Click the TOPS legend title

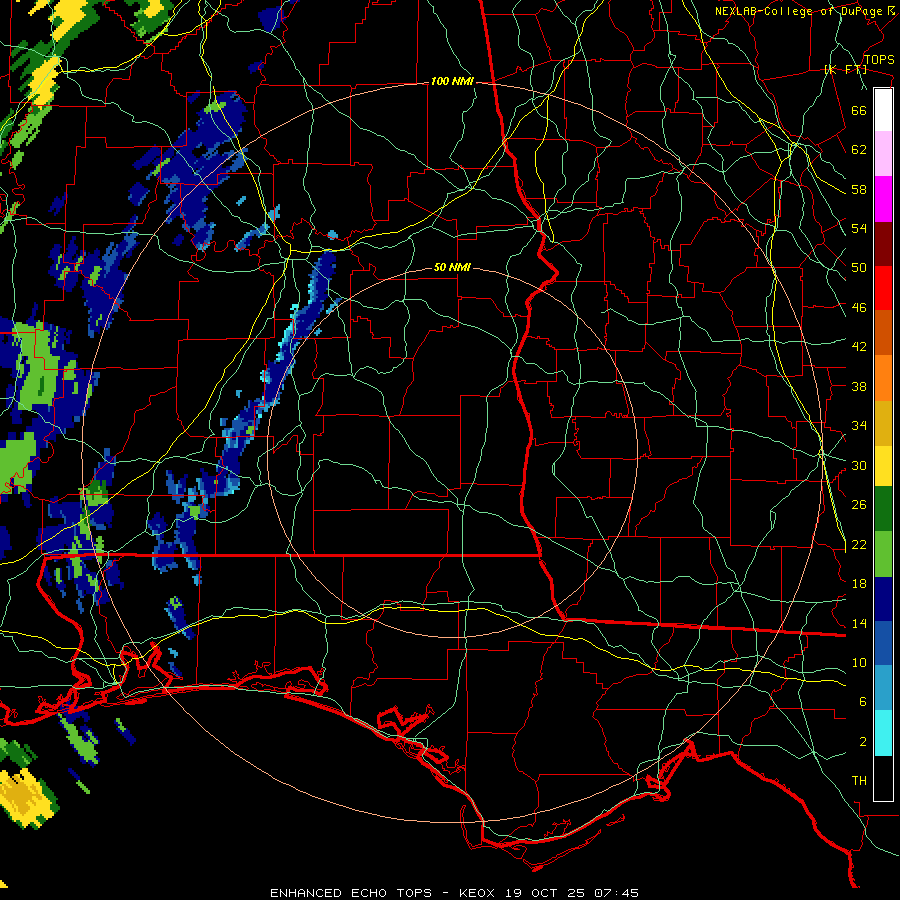[879, 60]
